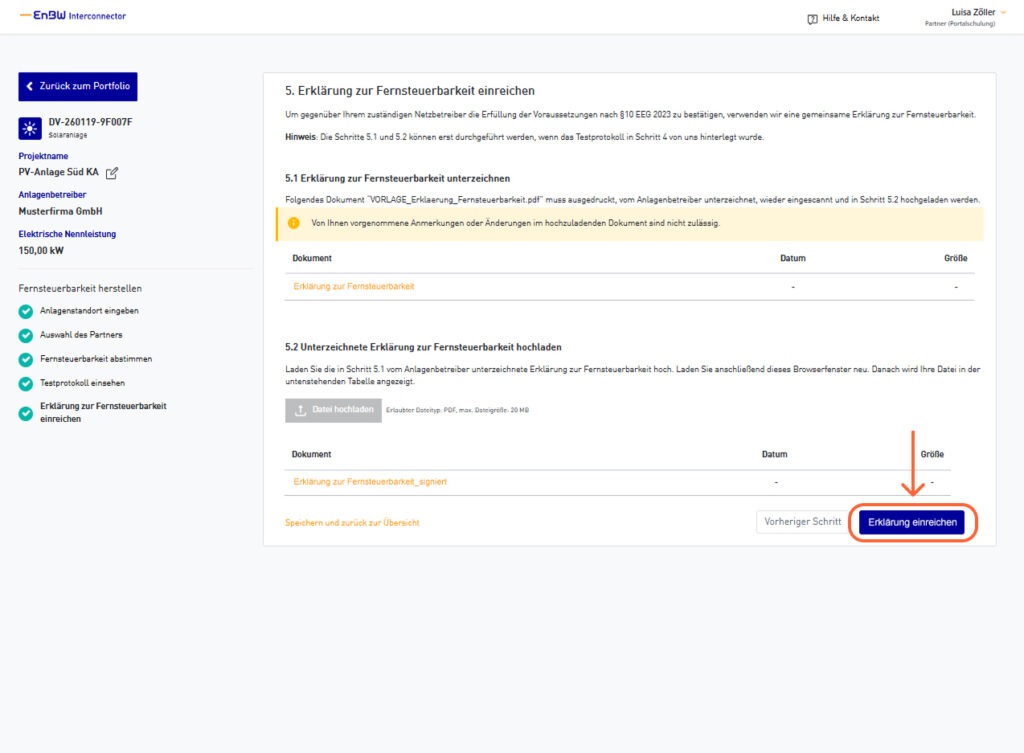Click the Vorheriger Schritt button
This screenshot has height=753, width=1024.
pos(802,522)
